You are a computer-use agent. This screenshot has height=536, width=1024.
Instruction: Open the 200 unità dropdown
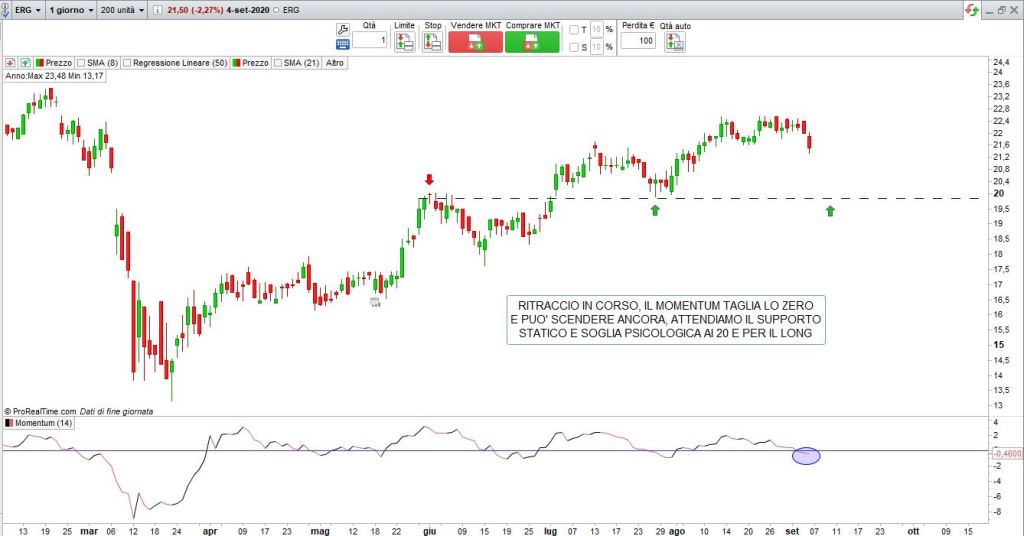(124, 8)
